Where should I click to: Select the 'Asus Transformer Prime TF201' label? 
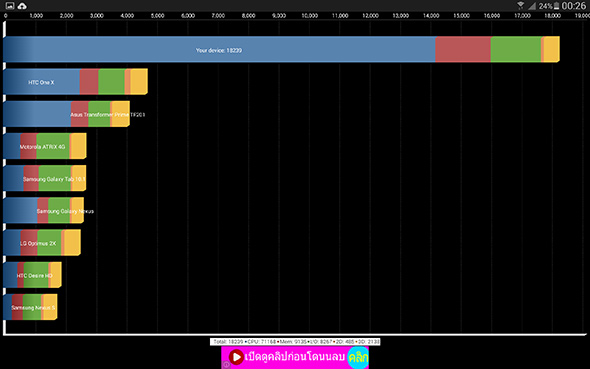(108, 114)
